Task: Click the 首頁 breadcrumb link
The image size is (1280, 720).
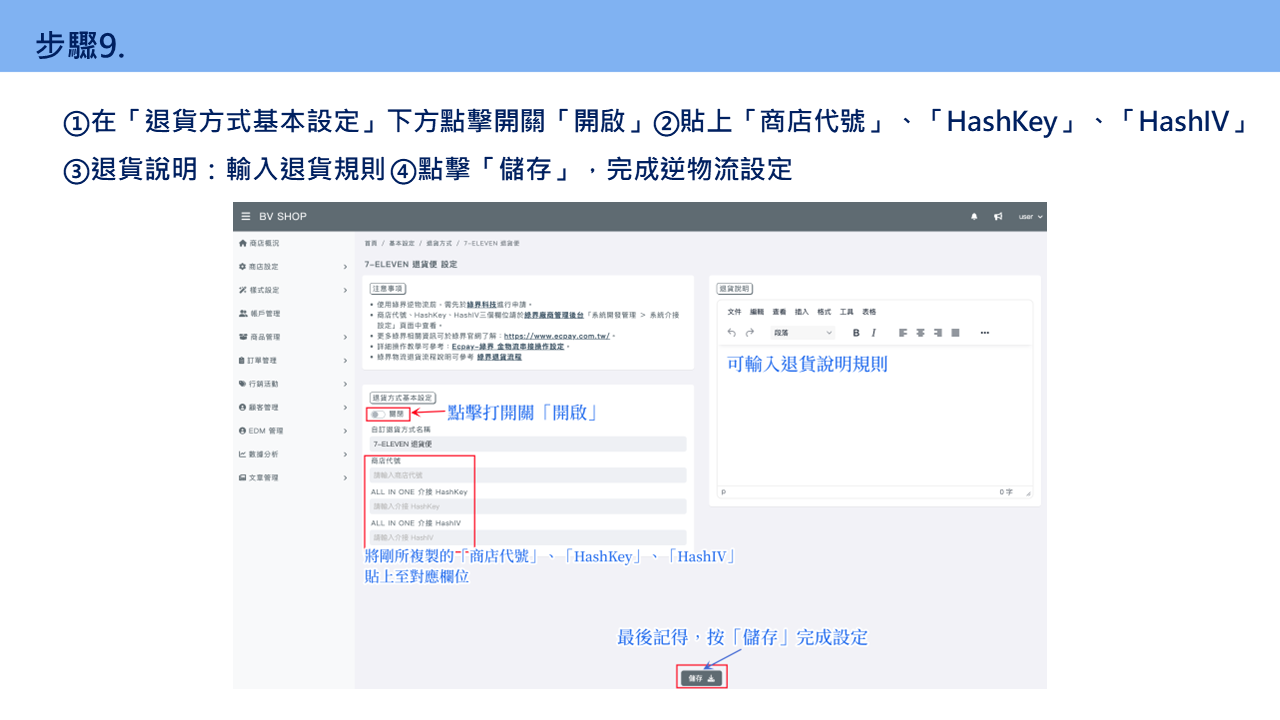Action: (371, 243)
